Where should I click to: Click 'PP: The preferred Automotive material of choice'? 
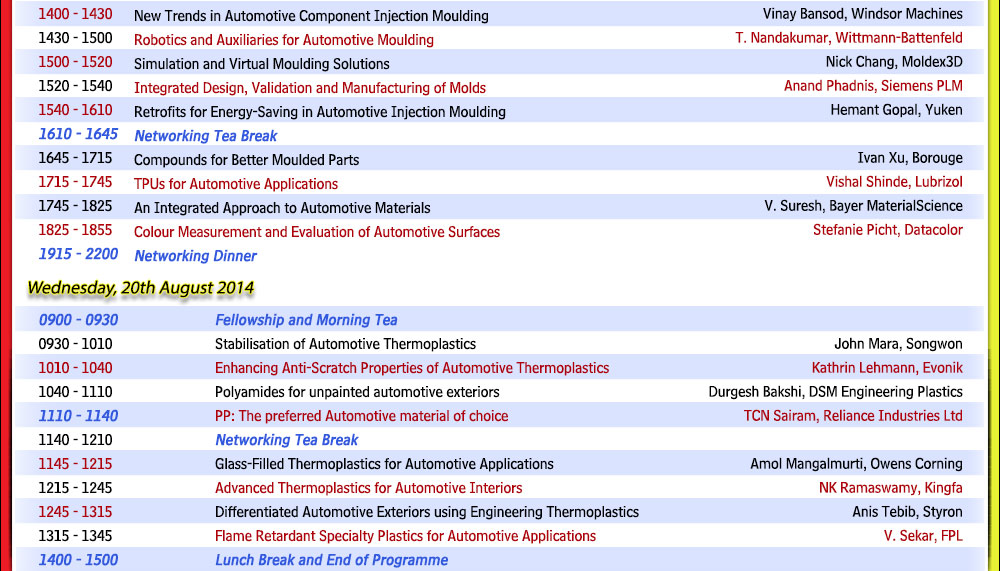coord(362,416)
